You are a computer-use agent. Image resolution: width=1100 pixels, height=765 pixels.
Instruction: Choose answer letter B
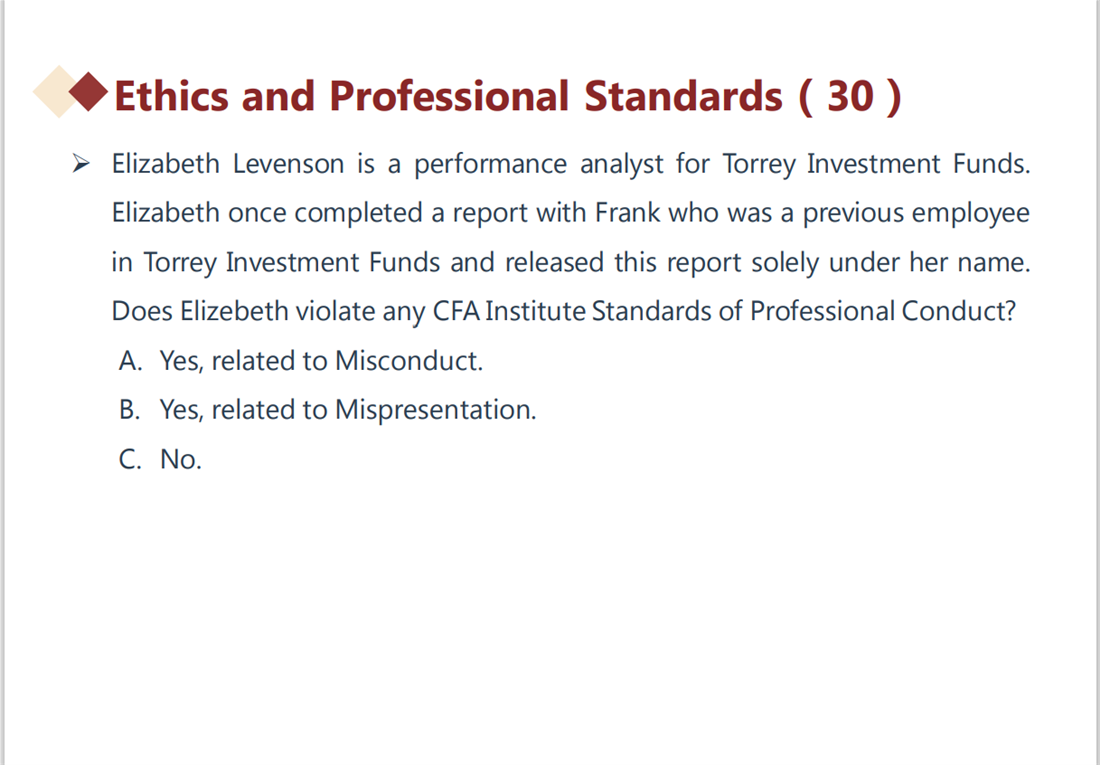(x=130, y=410)
